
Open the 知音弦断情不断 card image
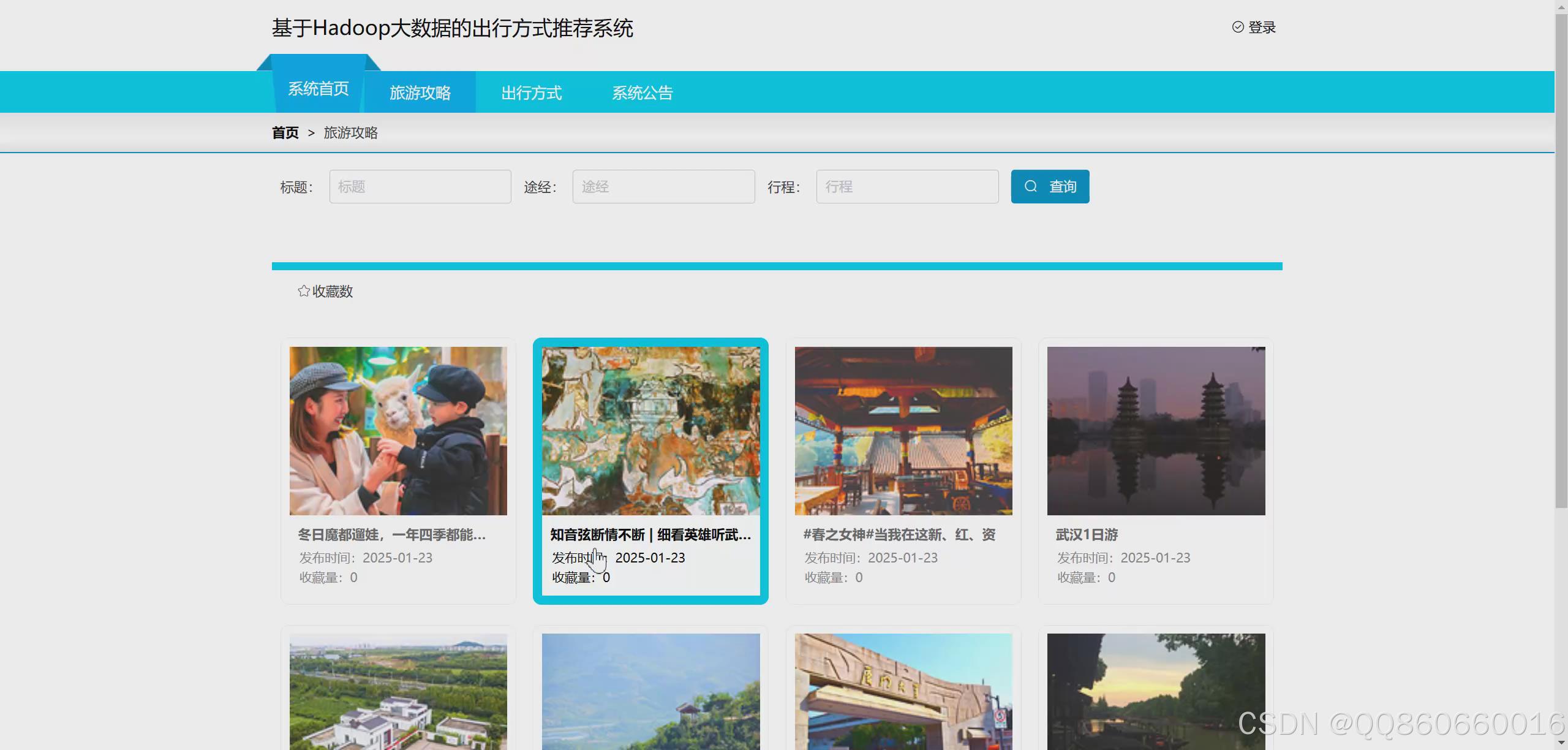click(651, 431)
